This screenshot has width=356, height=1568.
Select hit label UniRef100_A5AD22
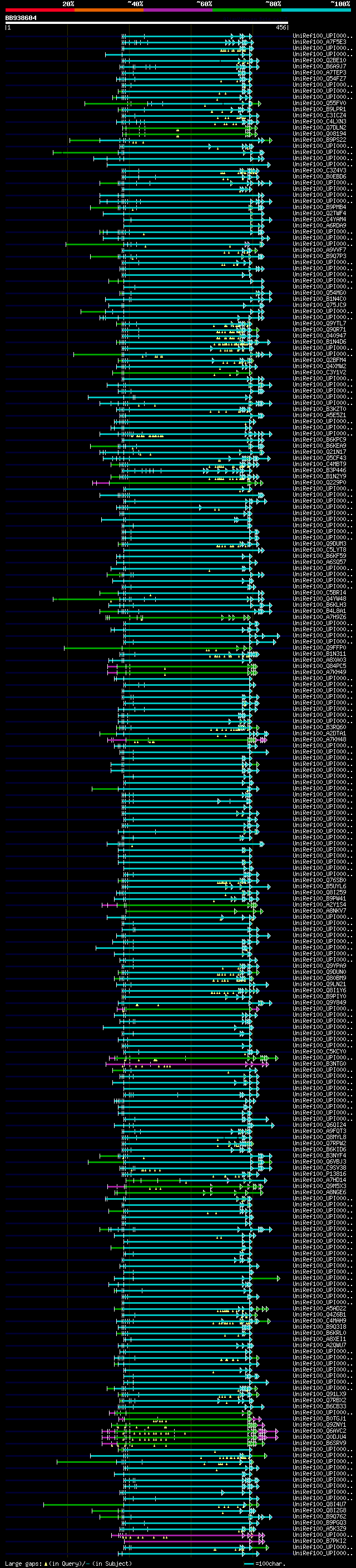click(x=319, y=1308)
